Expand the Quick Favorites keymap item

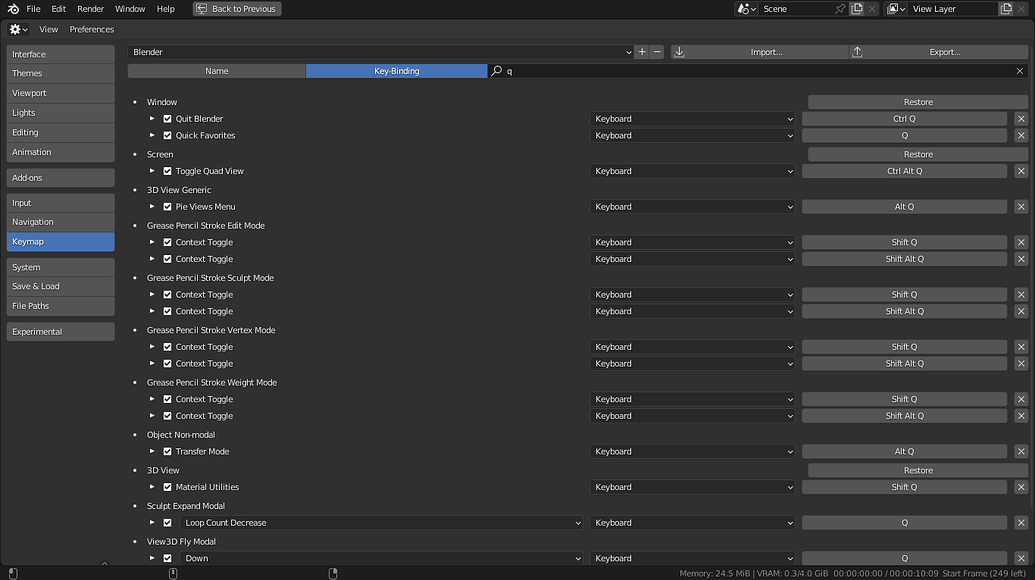tap(152, 135)
